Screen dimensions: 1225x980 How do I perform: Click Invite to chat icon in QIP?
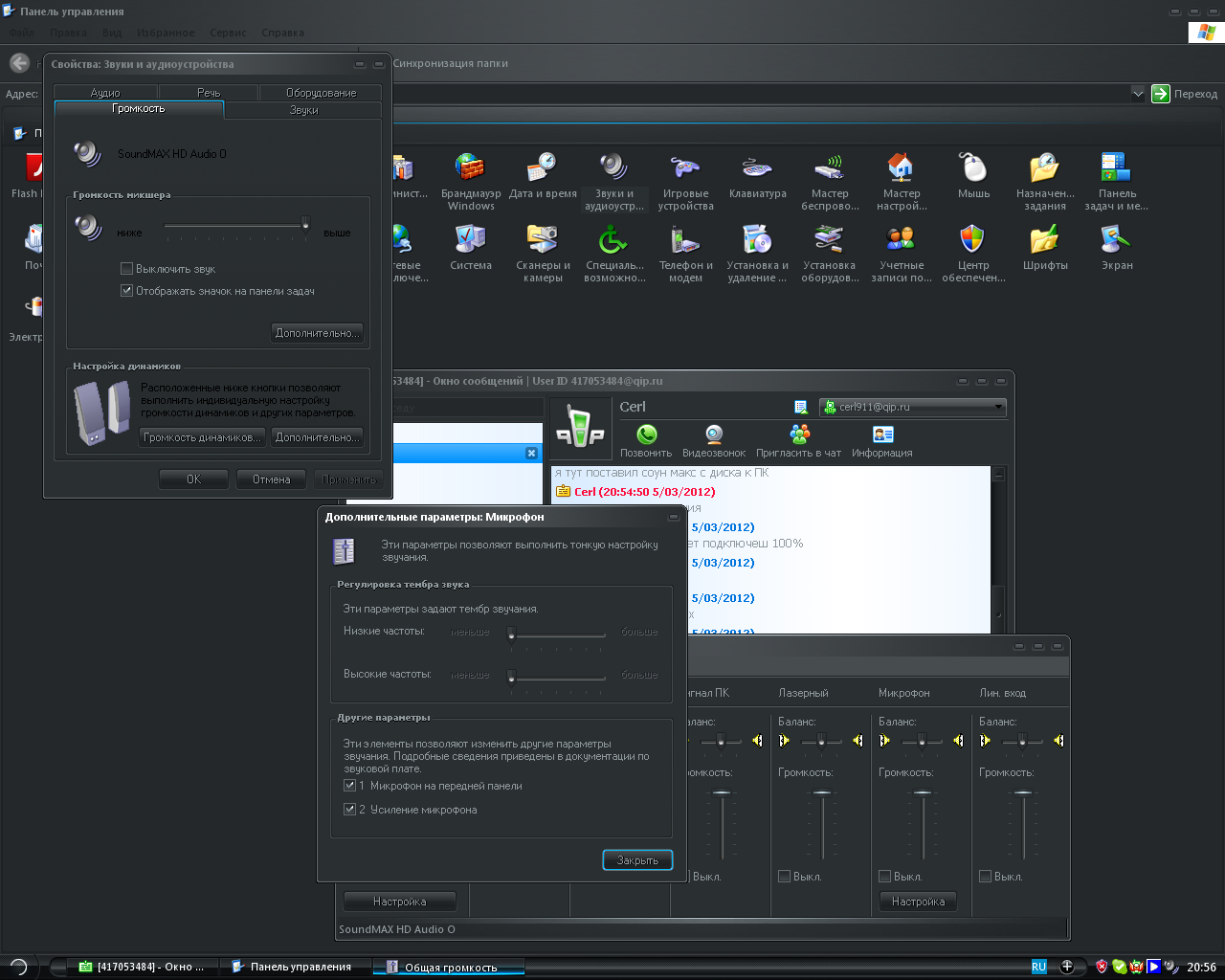tap(799, 441)
